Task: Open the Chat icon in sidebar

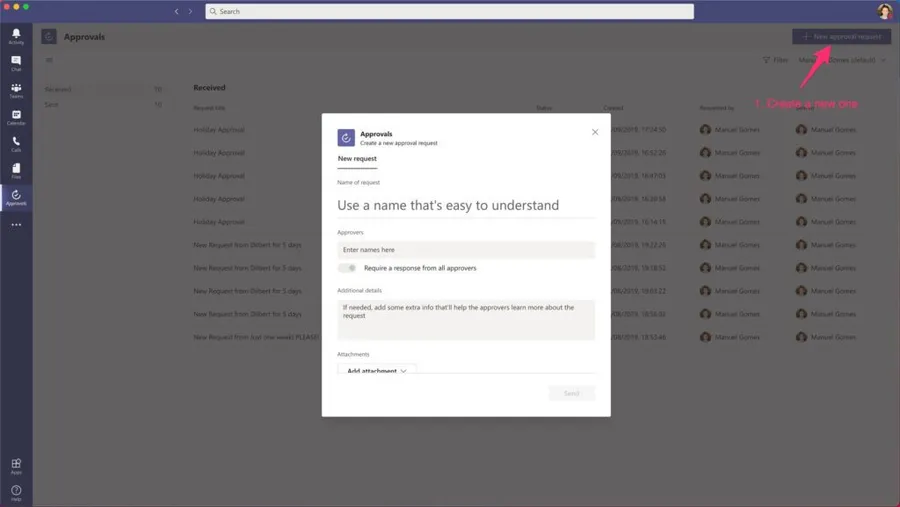Action: tap(16, 63)
